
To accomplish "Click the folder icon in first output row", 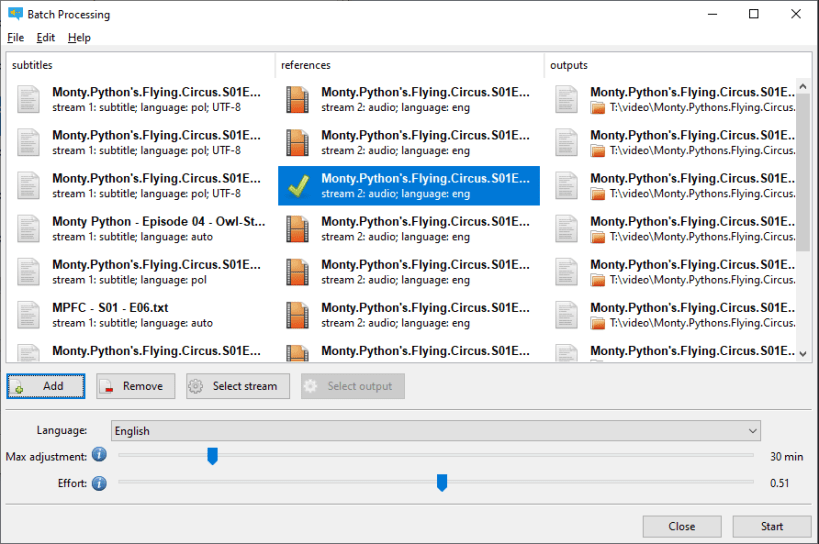I will [x=598, y=108].
